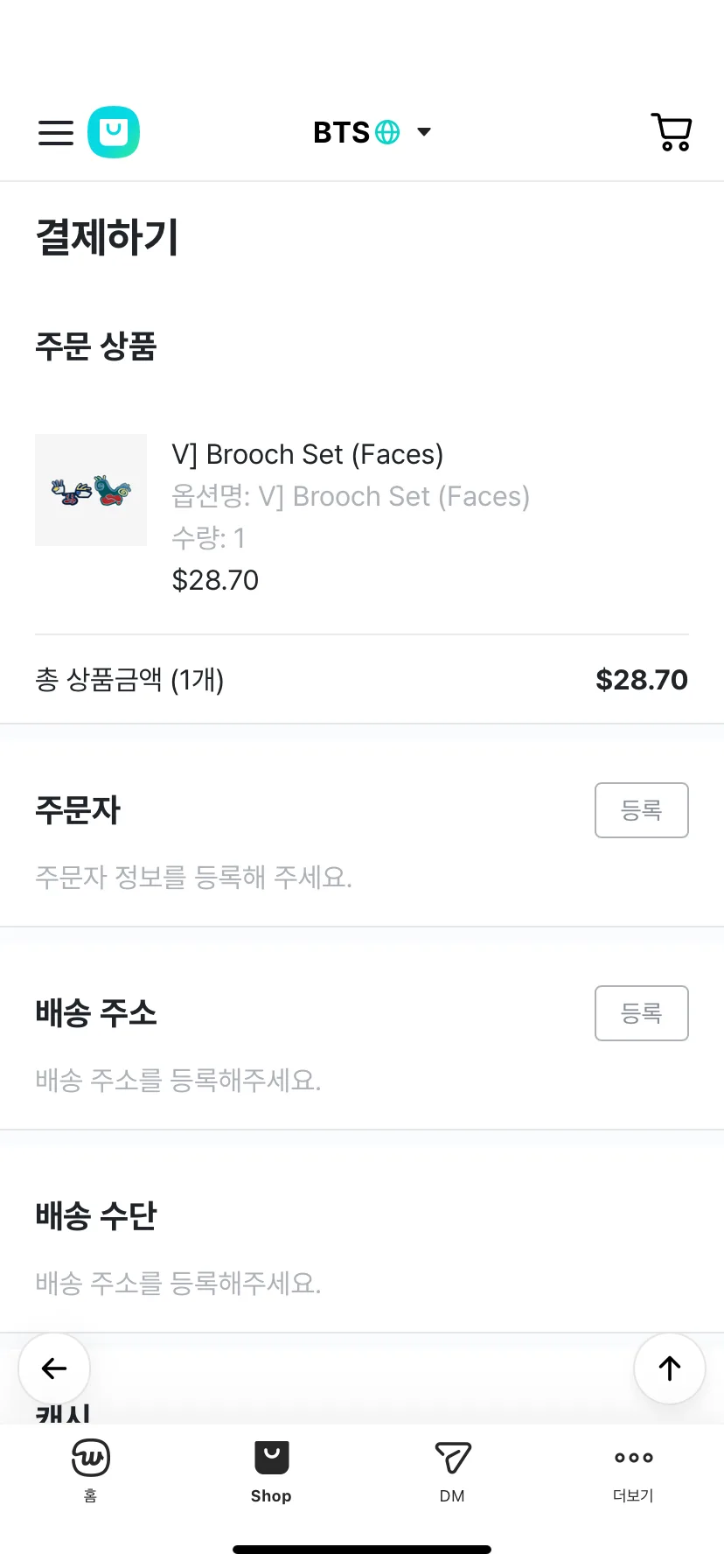Screen dimensions: 724x1568
Task: Tap the globe icon next to BTS
Action: click(x=387, y=132)
